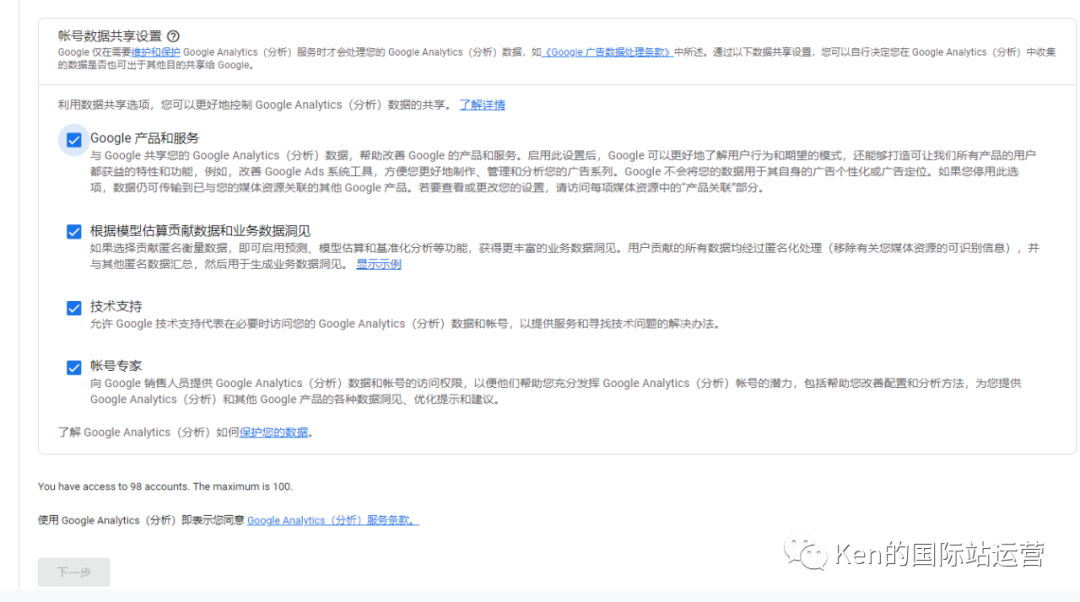
Task: Click the Google 产品和服务 option title
Action: point(145,138)
